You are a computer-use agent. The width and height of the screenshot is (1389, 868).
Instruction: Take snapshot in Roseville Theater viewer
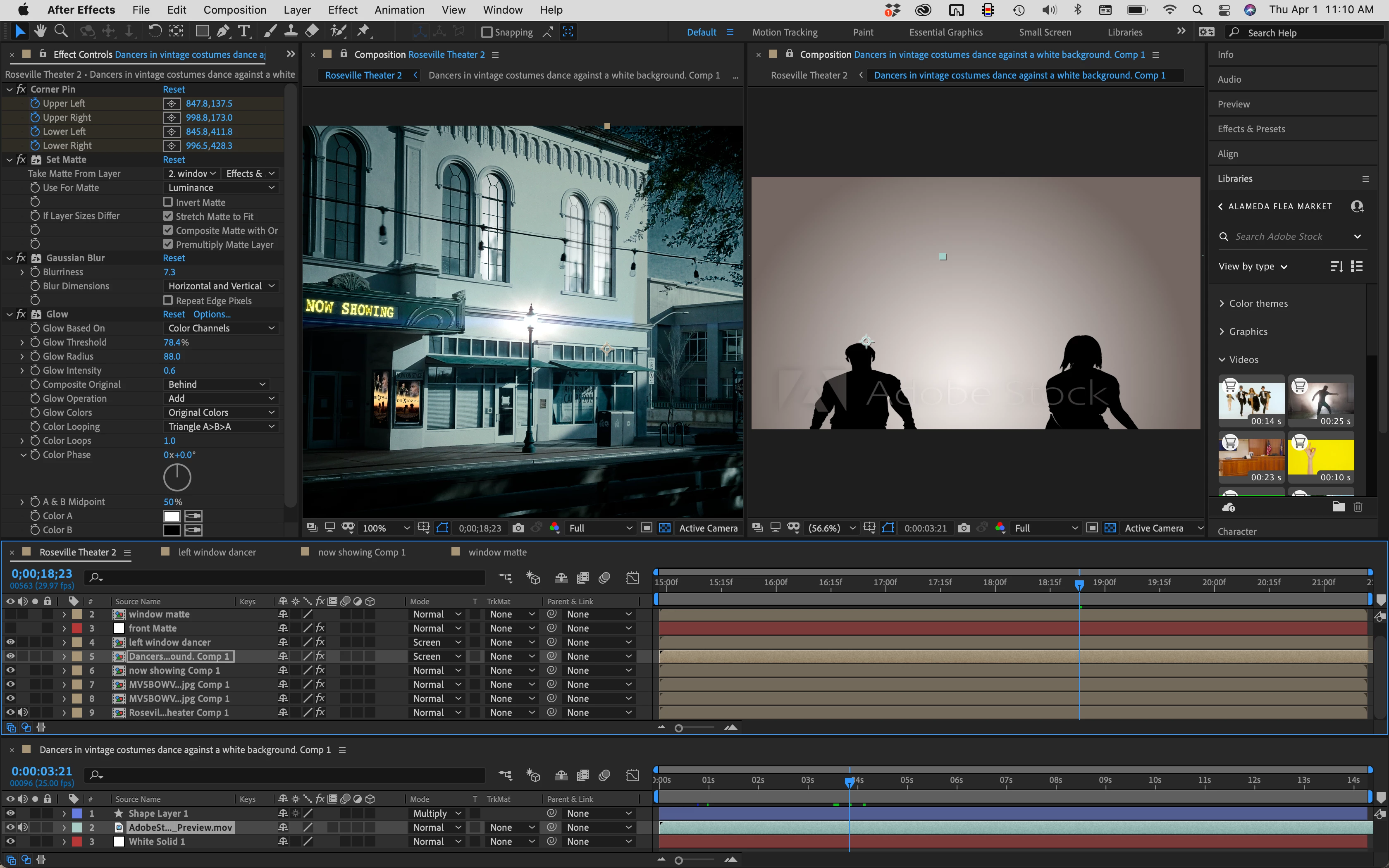(x=518, y=528)
